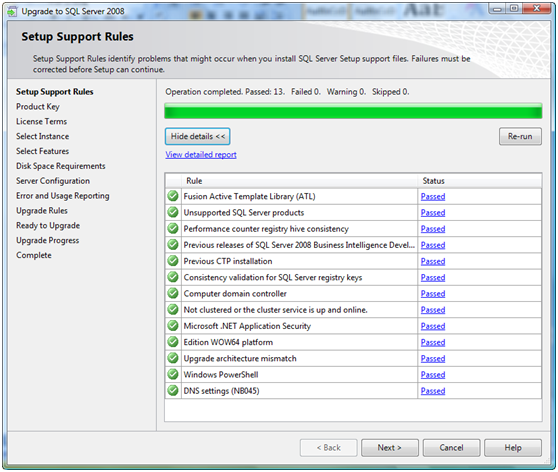The image size is (558, 472).
Task: Open Passed link for Edition WOW64 platform
Action: pos(433,342)
